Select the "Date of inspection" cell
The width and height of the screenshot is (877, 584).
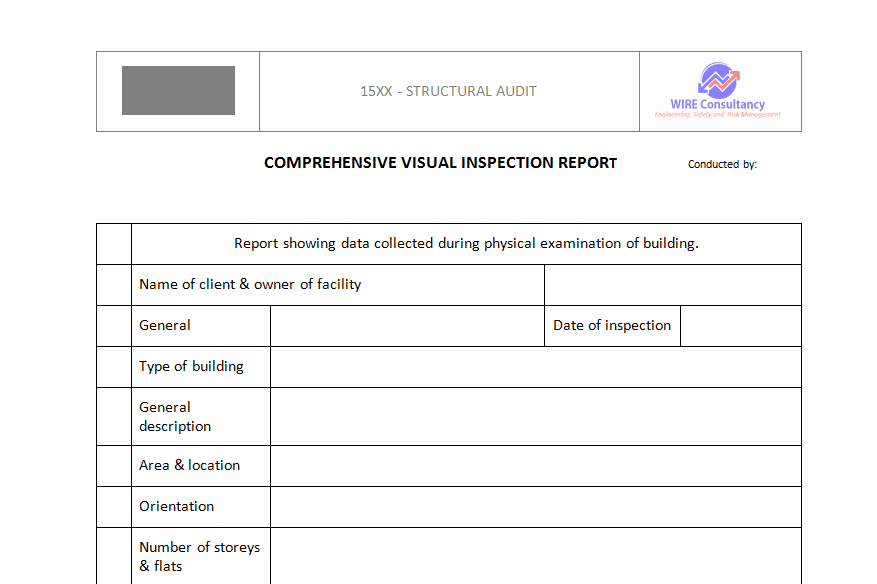pyautogui.click(x=612, y=325)
